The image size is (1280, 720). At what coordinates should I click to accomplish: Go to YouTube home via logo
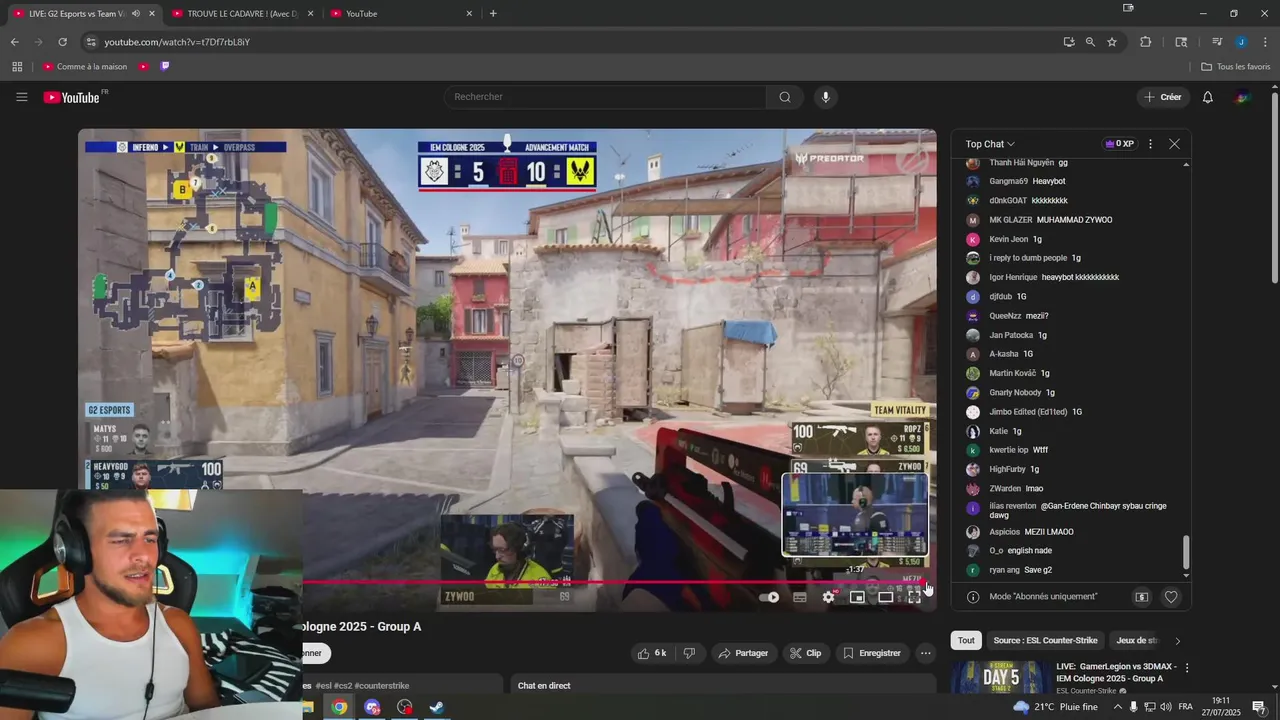click(71, 97)
